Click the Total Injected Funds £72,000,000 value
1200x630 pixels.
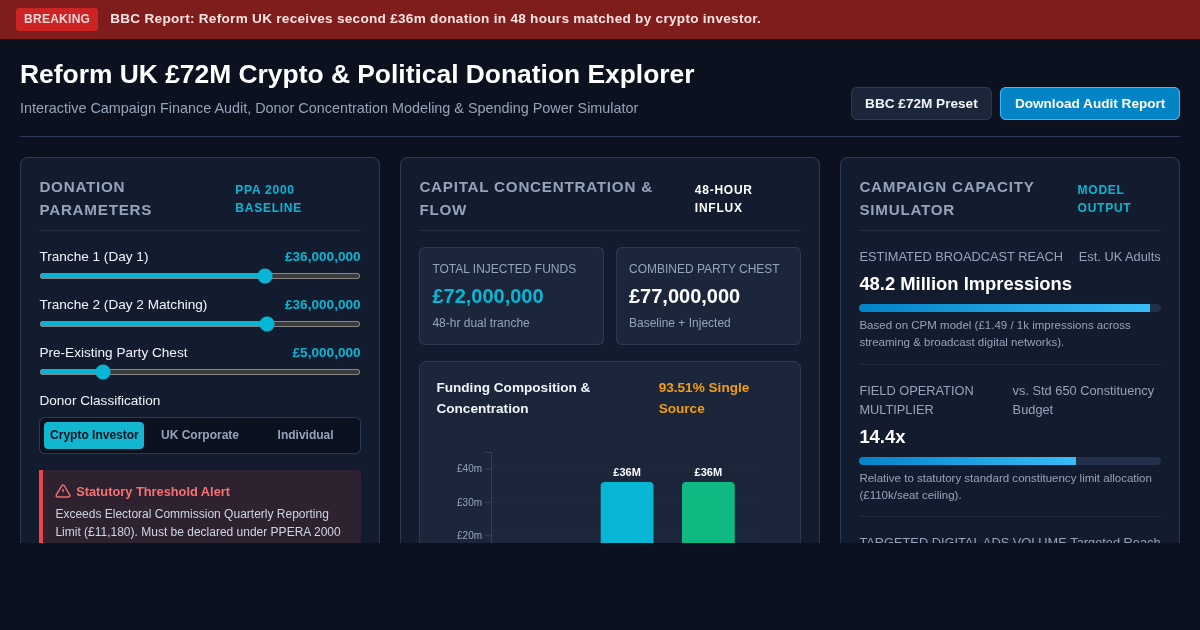coord(488,296)
